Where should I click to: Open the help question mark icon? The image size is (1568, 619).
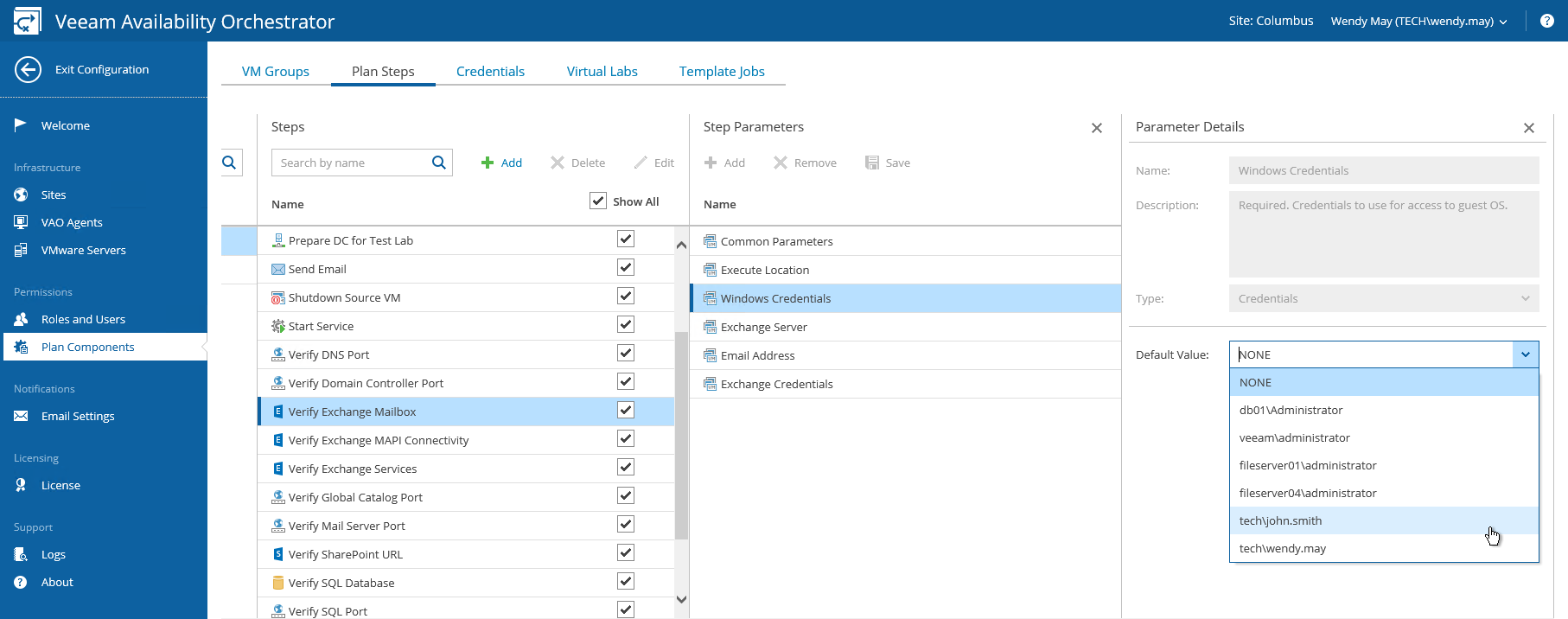[1547, 21]
